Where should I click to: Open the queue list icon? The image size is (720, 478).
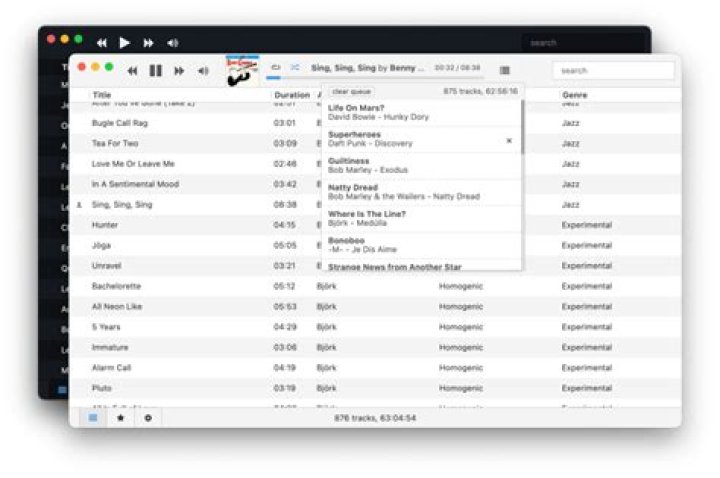pyautogui.click(x=504, y=70)
